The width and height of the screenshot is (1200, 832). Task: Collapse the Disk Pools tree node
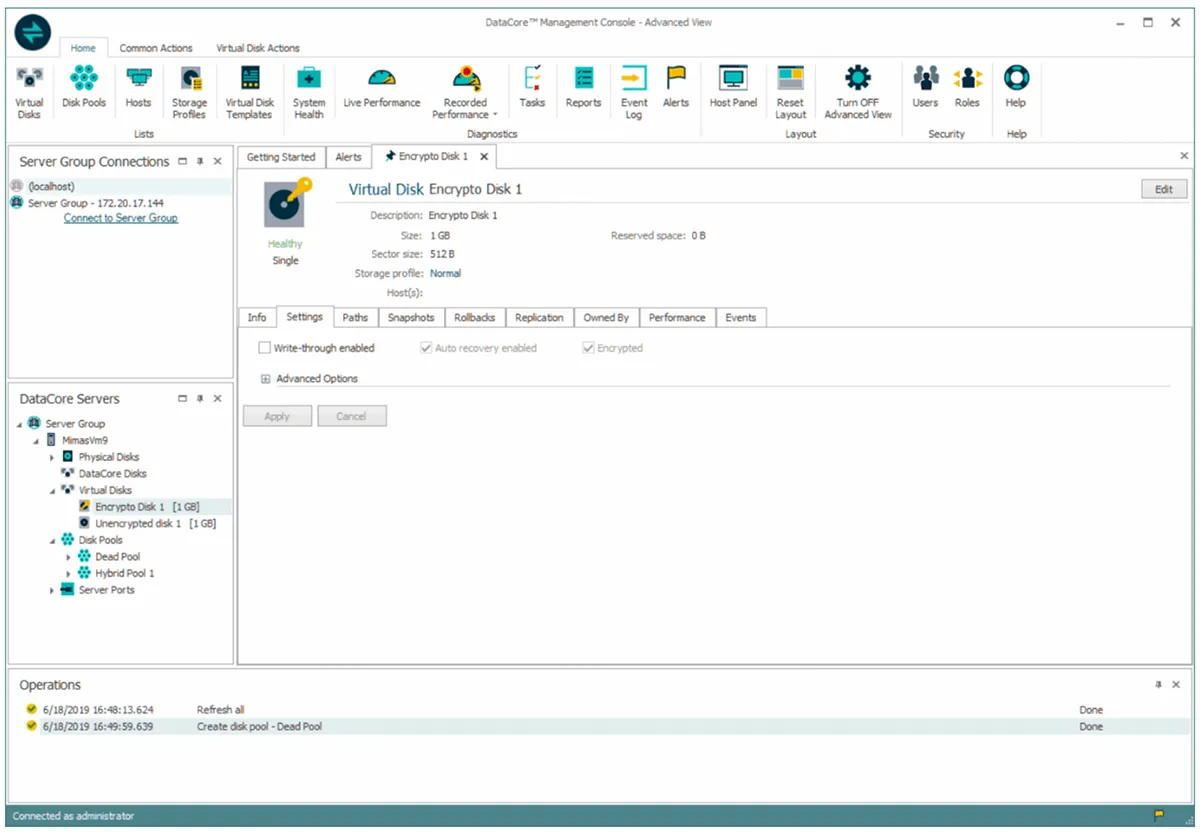pos(52,540)
